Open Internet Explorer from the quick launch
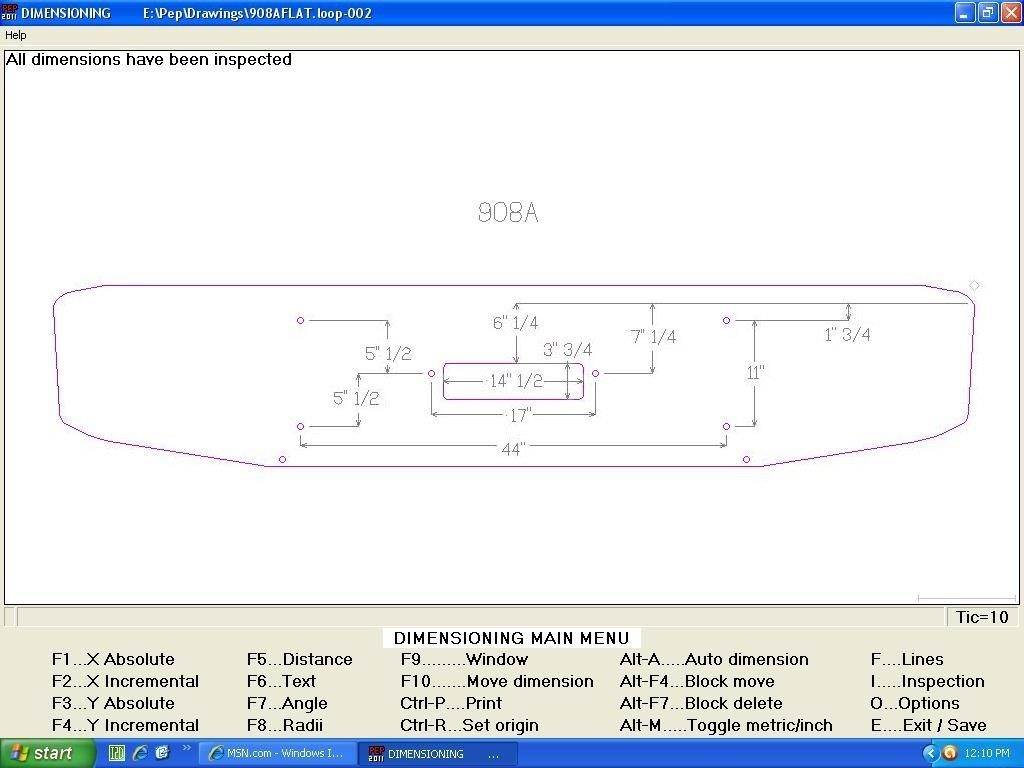This screenshot has width=1024, height=768. pyautogui.click(x=140, y=753)
